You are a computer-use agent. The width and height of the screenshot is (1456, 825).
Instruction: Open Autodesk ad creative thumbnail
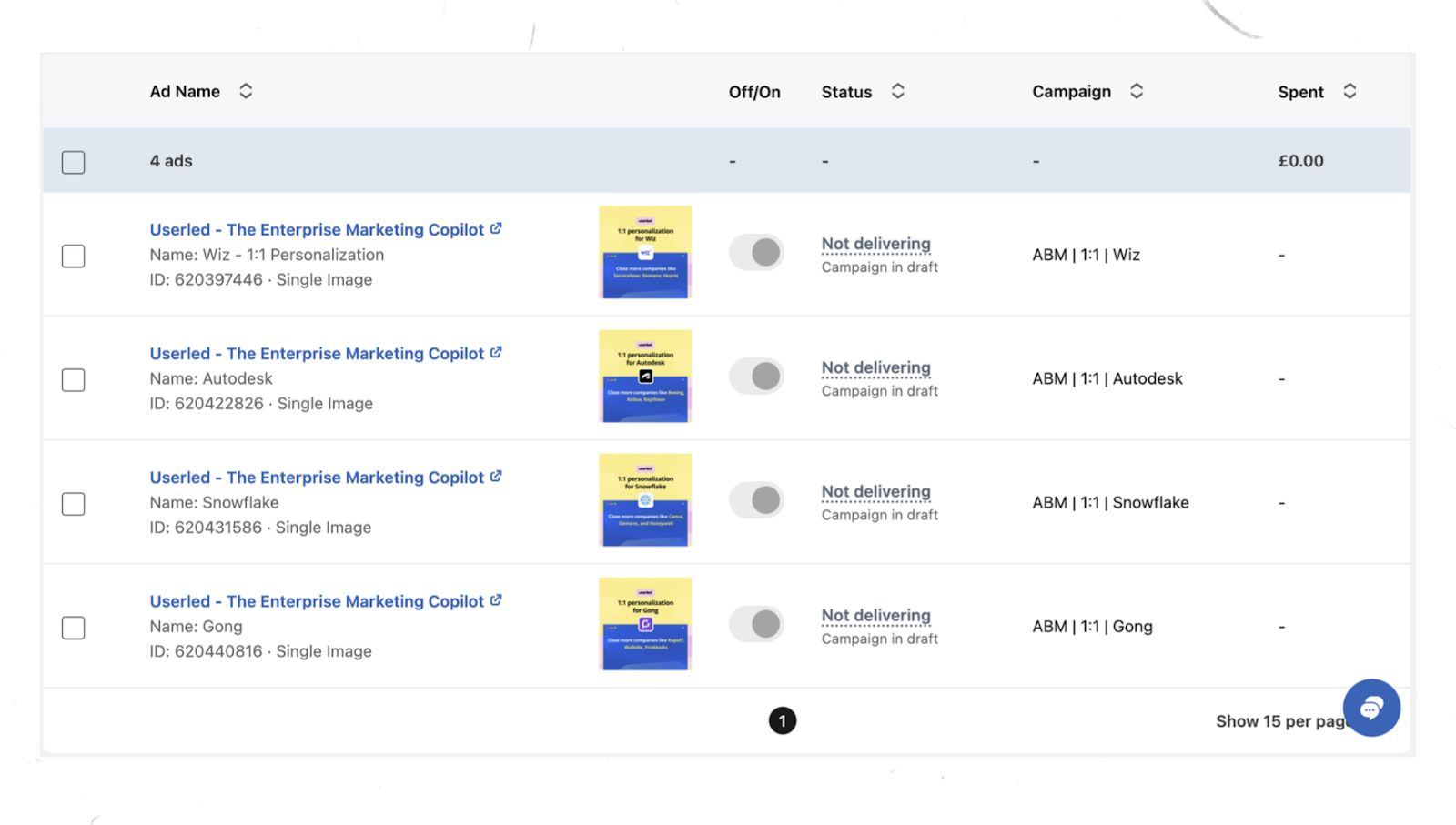coord(645,376)
